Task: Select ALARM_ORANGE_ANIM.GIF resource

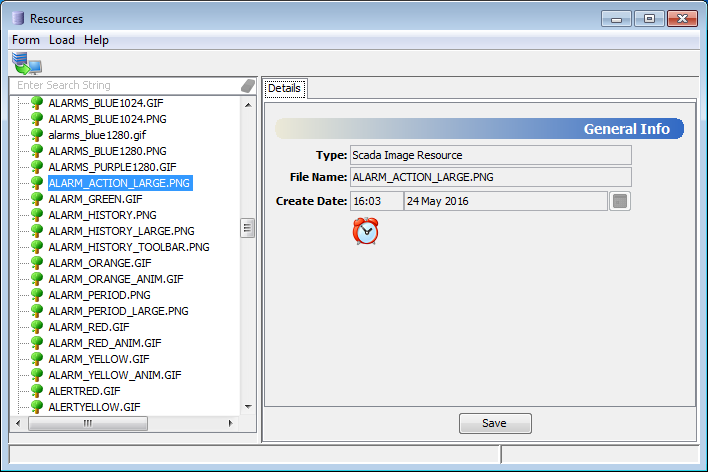Action: (116, 279)
